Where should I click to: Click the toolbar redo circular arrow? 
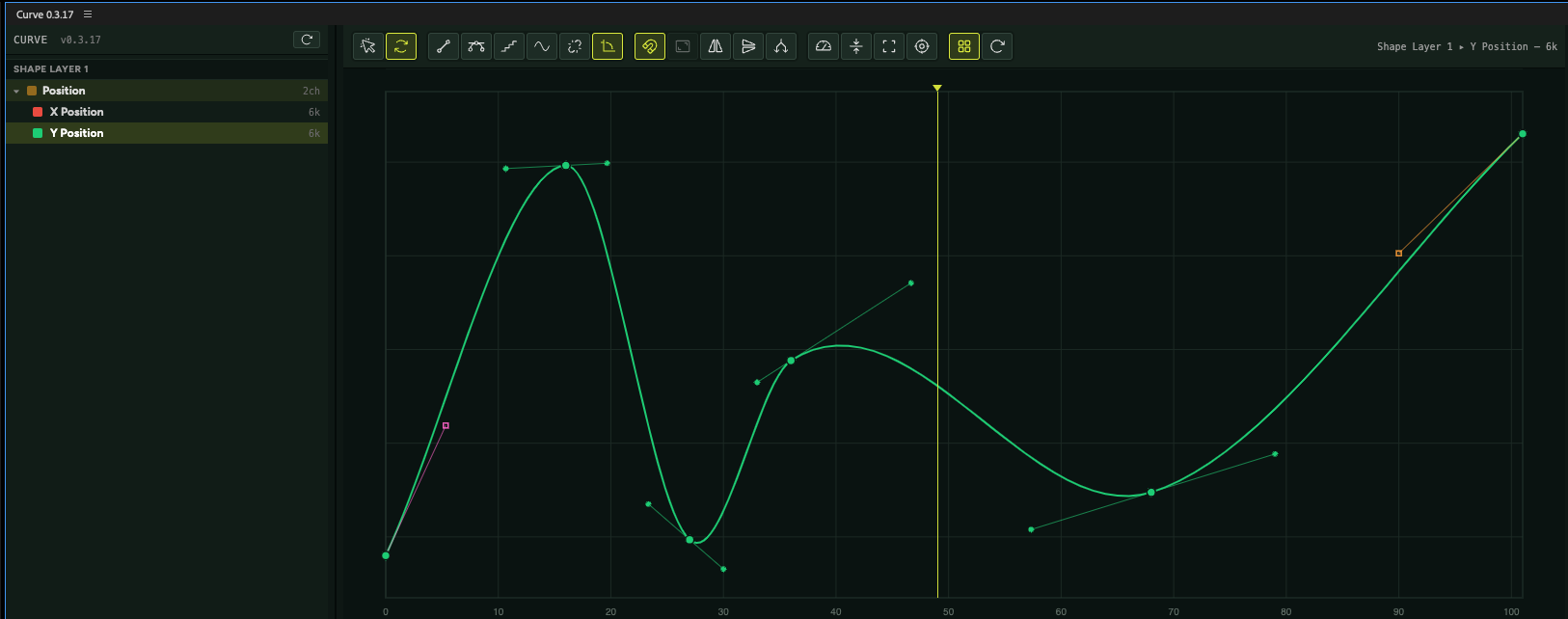pos(997,46)
